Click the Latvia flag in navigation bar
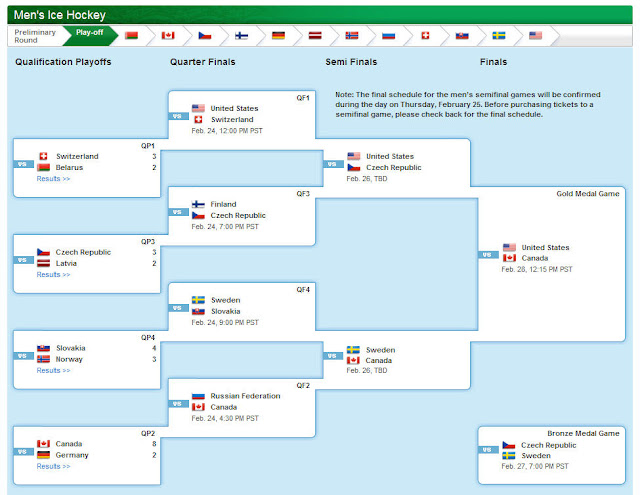This screenshot has width=640, height=495. pyautogui.click(x=314, y=35)
